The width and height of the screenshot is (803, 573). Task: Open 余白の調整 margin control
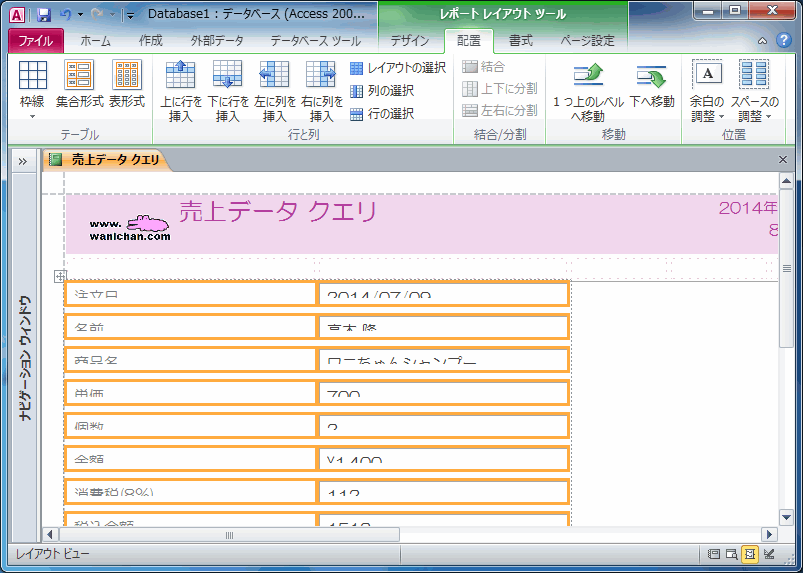(x=707, y=91)
